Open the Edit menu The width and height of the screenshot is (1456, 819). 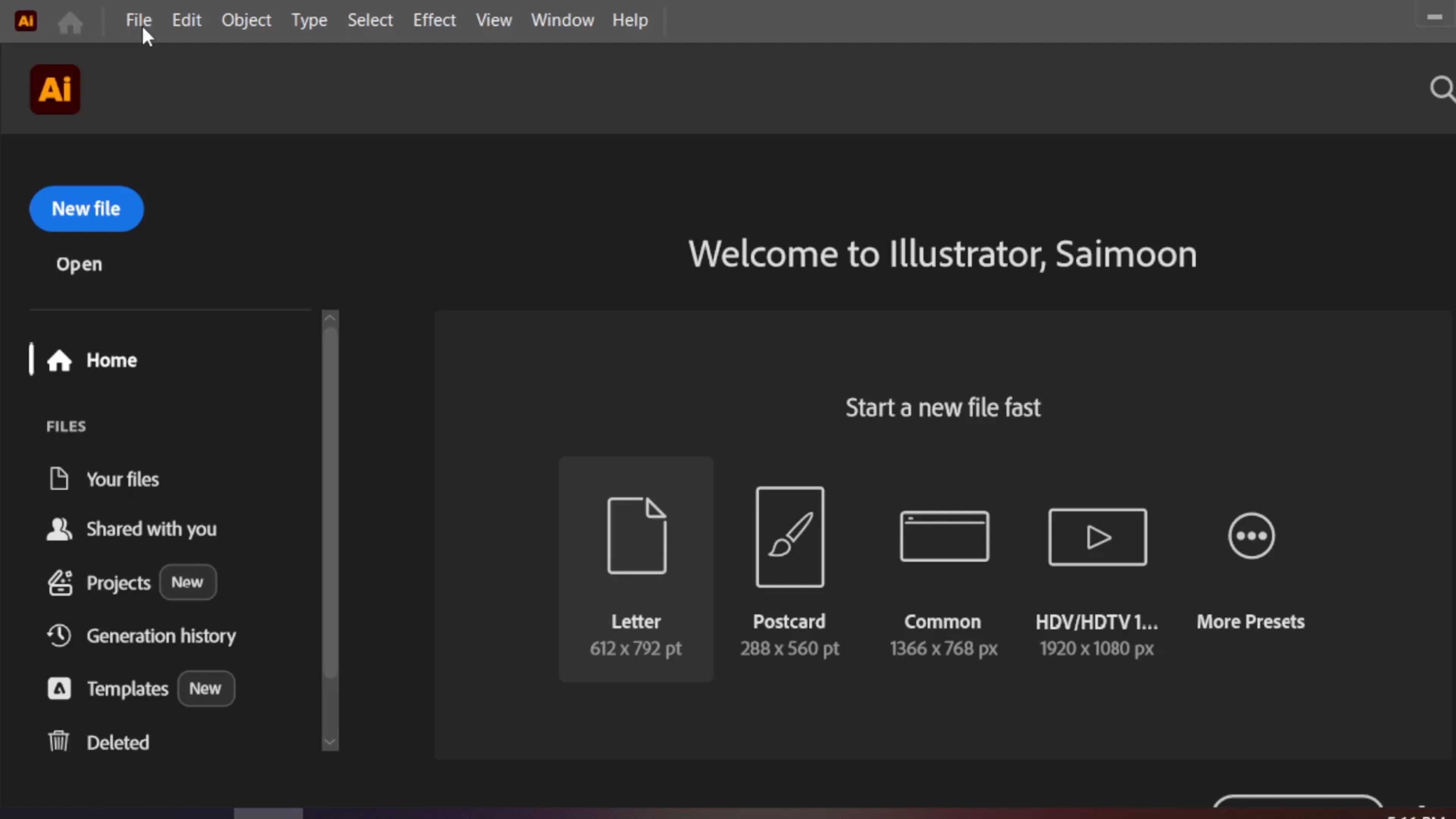tap(187, 20)
